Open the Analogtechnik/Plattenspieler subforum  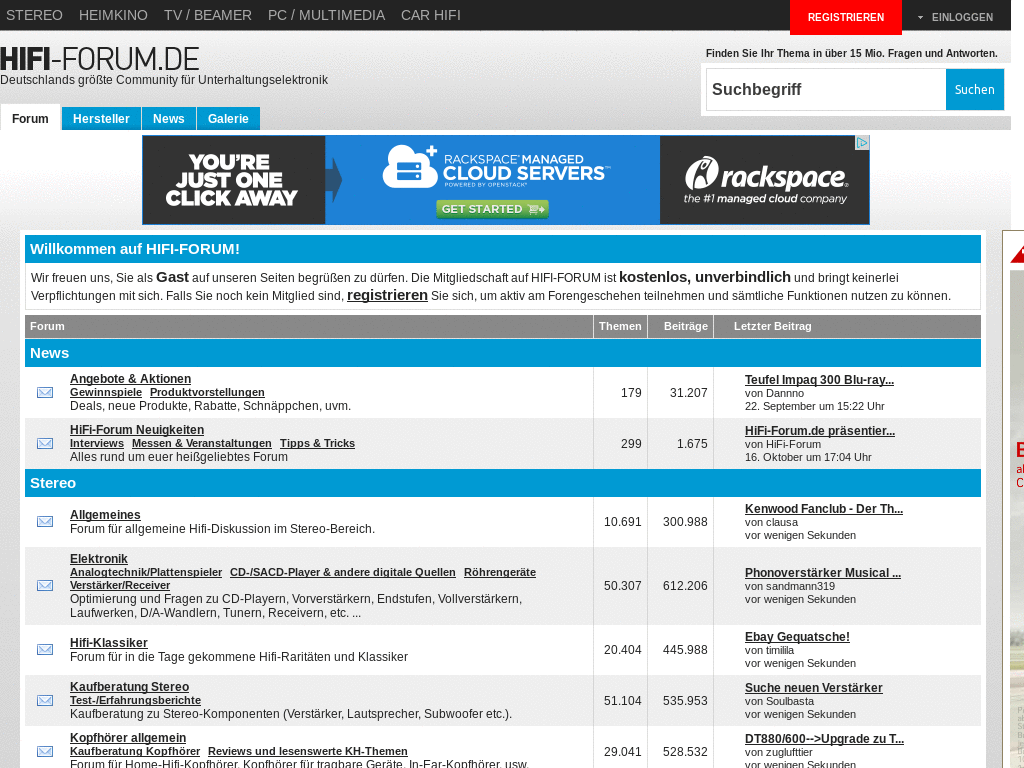145,572
